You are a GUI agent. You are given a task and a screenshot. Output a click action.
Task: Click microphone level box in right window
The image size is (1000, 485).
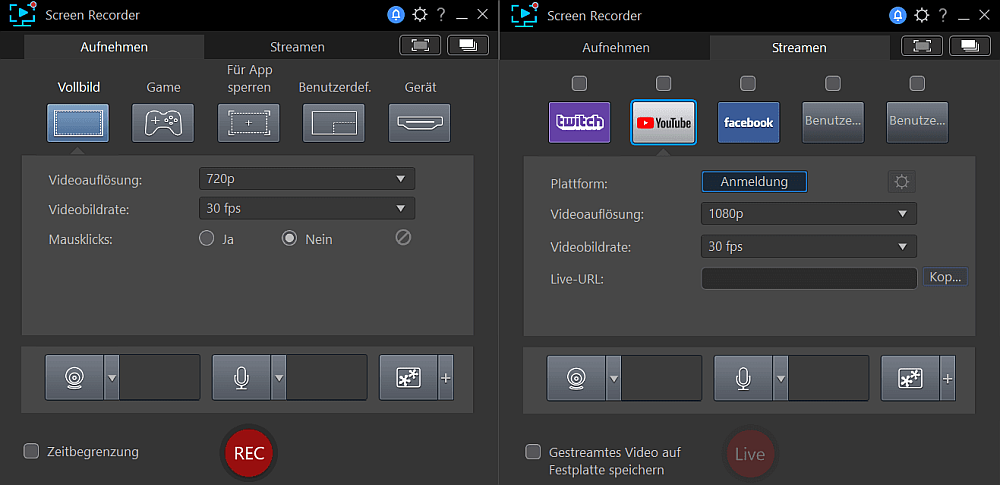pos(828,378)
